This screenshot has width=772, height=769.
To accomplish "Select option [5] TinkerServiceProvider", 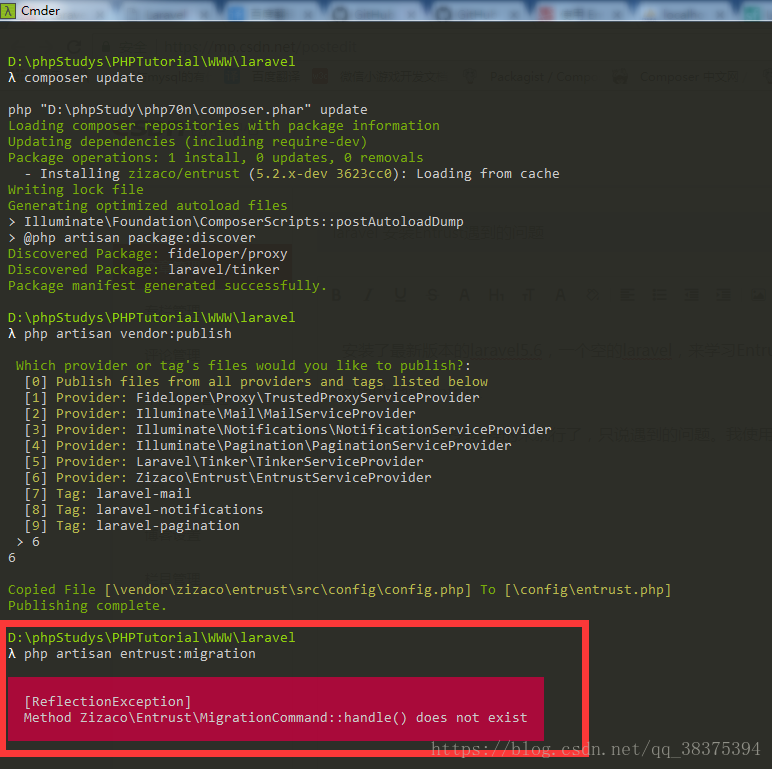I will point(224,462).
